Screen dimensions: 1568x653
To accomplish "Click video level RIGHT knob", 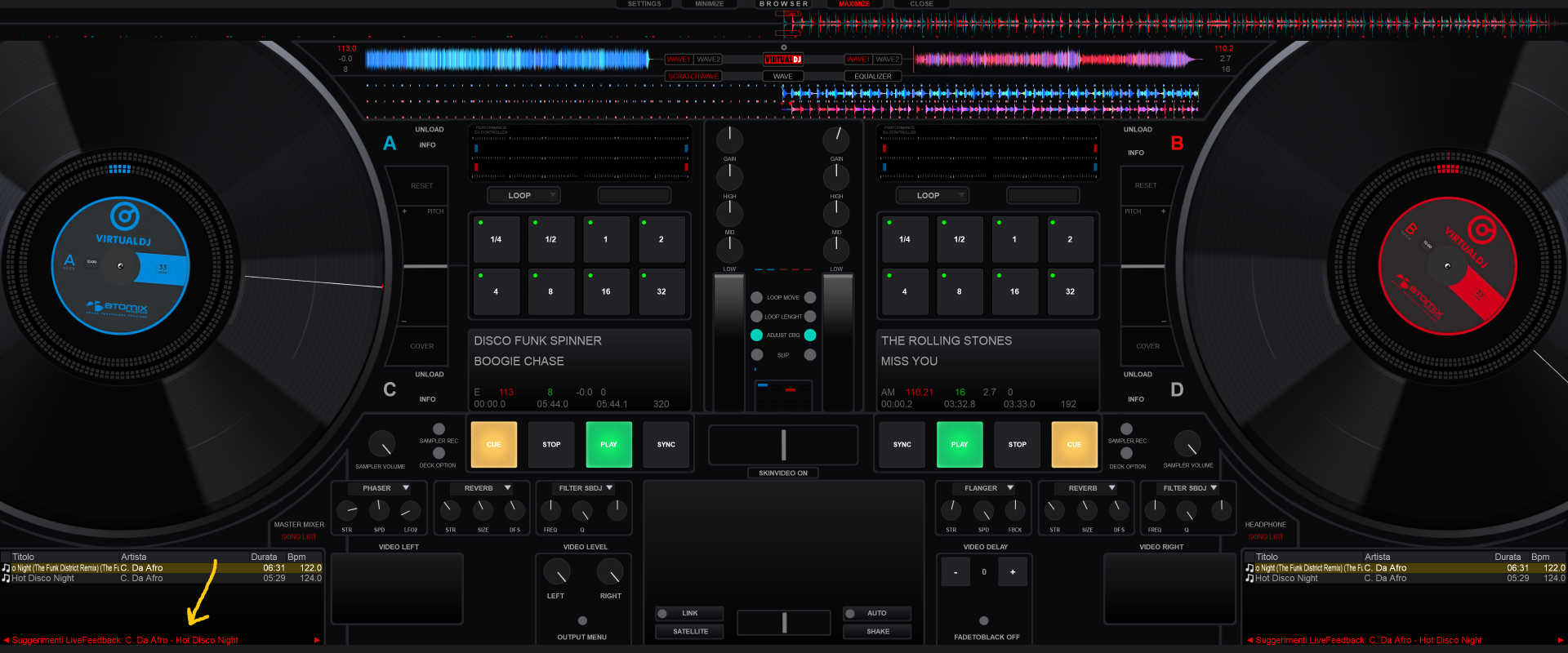I will (610, 572).
